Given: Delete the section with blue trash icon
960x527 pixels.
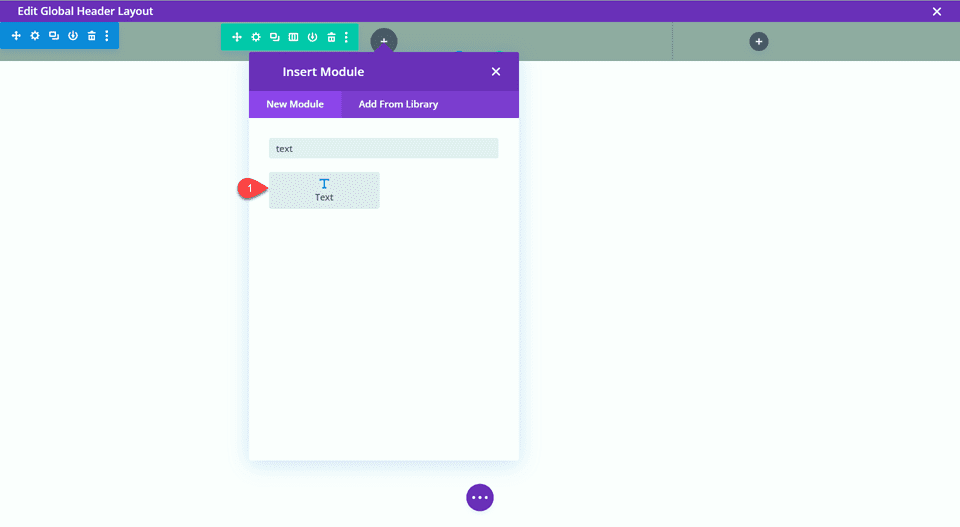Looking at the screenshot, I should (x=91, y=36).
